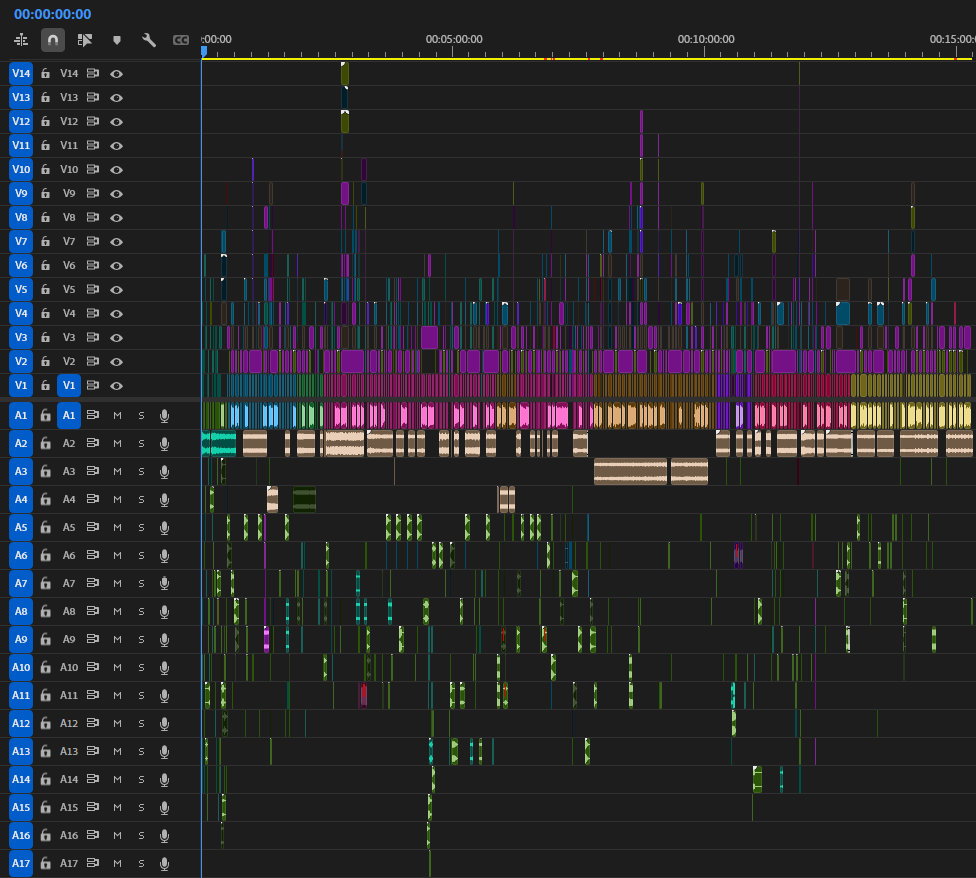Viewport: 976px width, 878px height.
Task: Add a marker with the marker icon
Action: pyautogui.click(x=117, y=40)
